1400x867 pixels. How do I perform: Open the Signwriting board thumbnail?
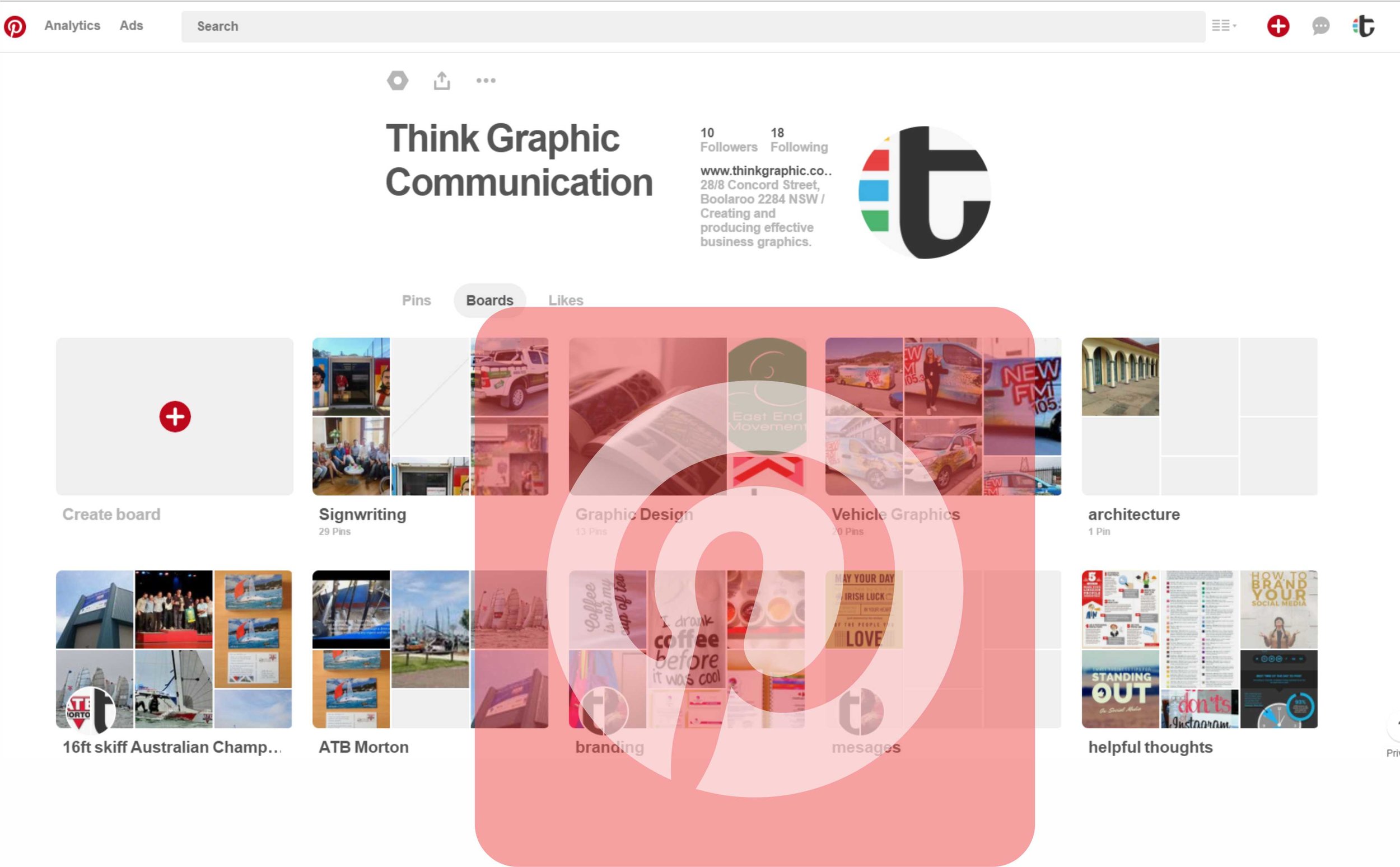point(430,416)
